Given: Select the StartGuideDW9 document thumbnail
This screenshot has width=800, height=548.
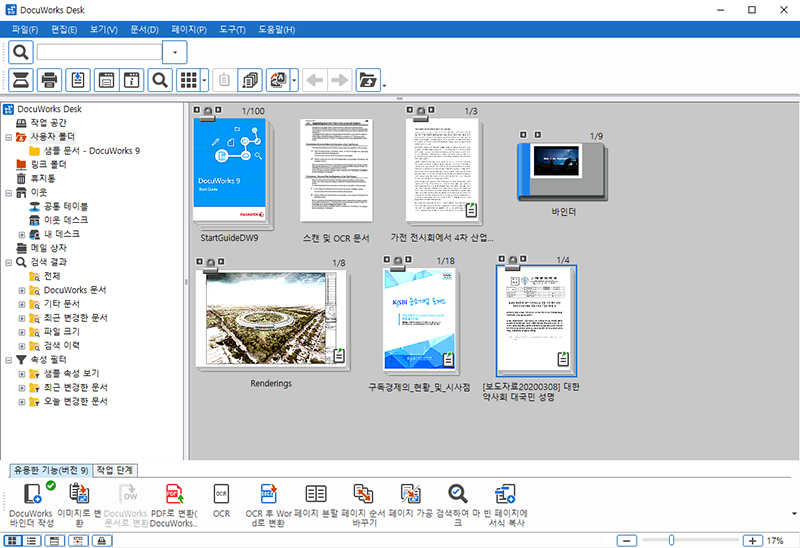Looking at the screenshot, I should (232, 173).
